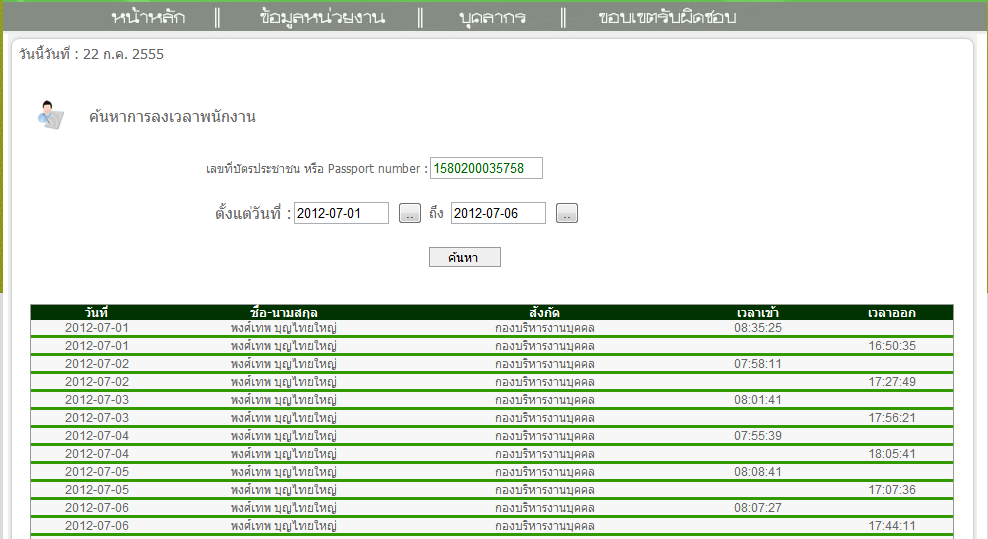The height and width of the screenshot is (539, 988).
Task: Select the check-in time 08:07:27
Action: click(x=758, y=507)
